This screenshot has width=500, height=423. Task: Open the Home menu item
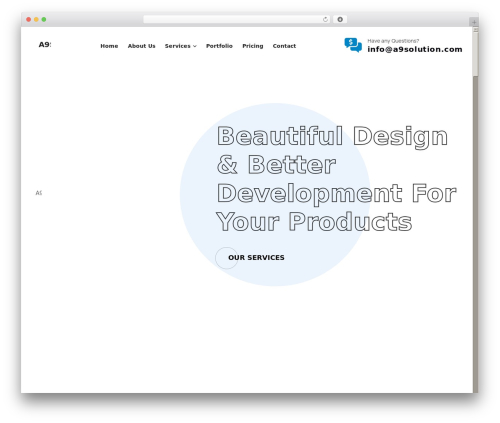pos(109,46)
